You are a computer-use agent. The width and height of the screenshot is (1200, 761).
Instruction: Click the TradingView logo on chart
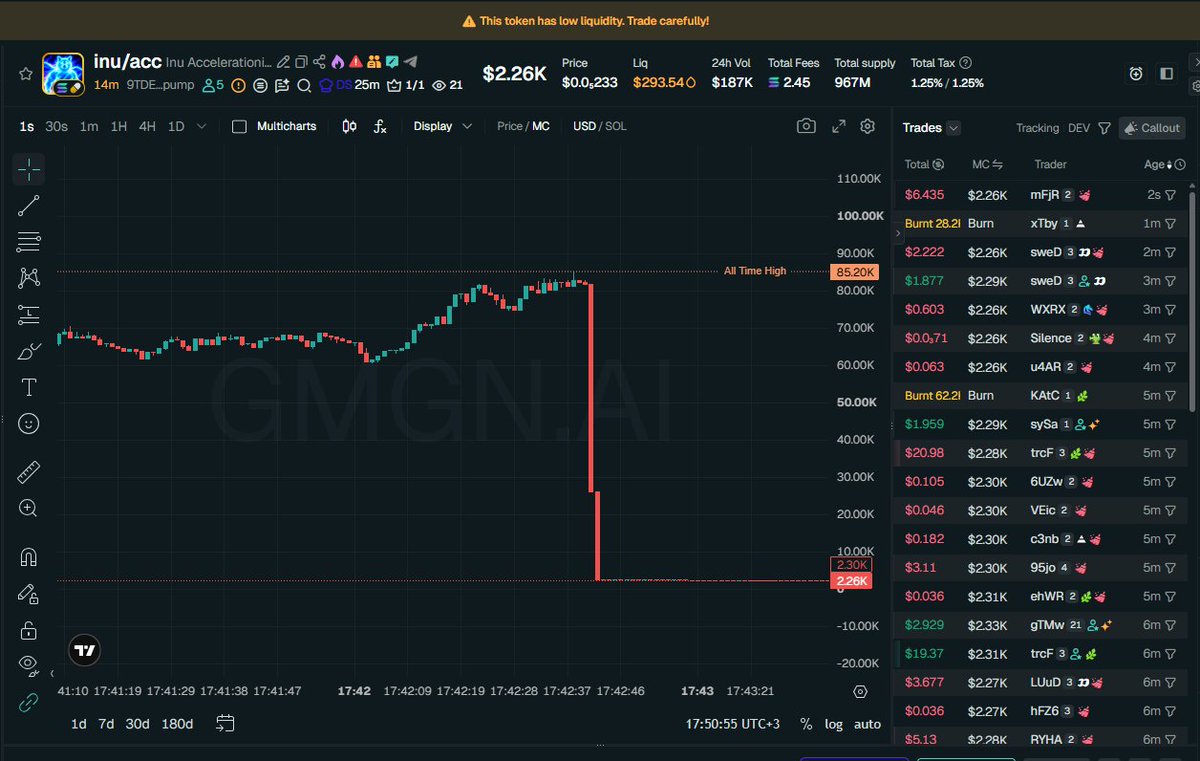(x=85, y=650)
